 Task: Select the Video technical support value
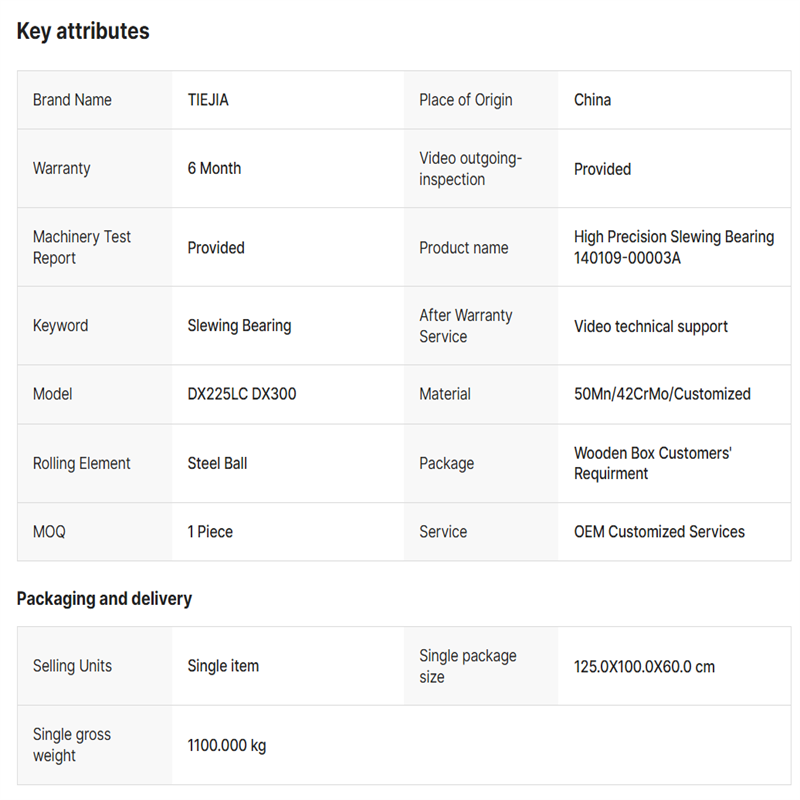point(650,326)
